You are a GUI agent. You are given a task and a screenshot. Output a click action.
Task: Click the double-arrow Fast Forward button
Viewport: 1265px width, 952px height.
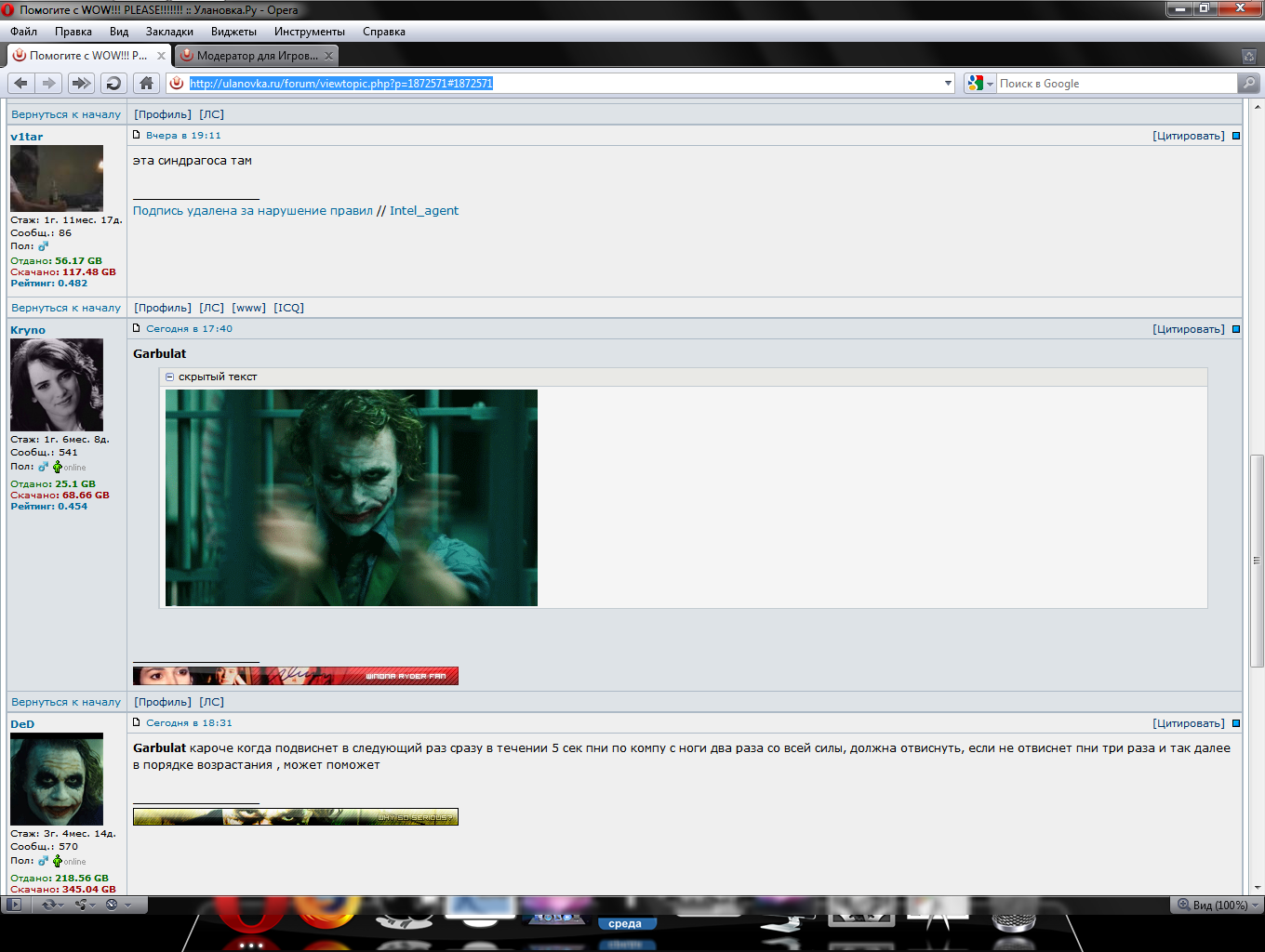81,84
